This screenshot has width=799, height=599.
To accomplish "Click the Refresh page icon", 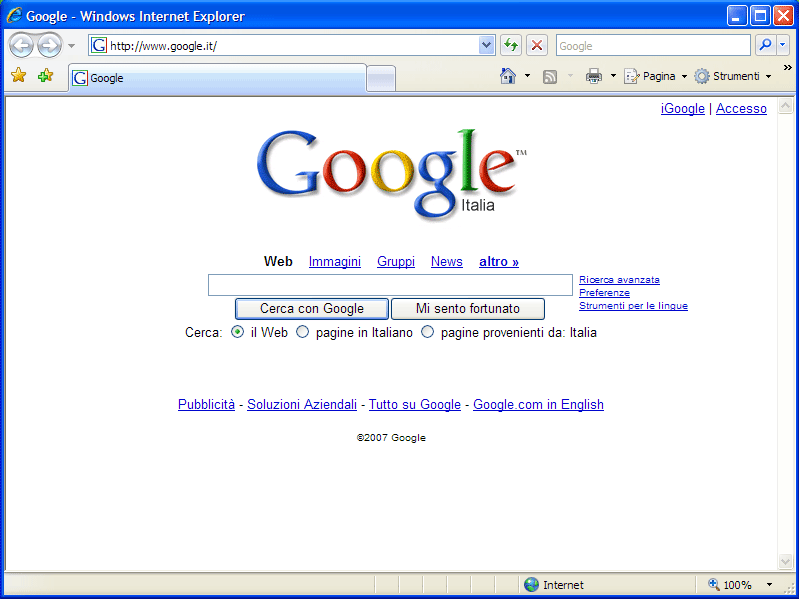I will [511, 45].
